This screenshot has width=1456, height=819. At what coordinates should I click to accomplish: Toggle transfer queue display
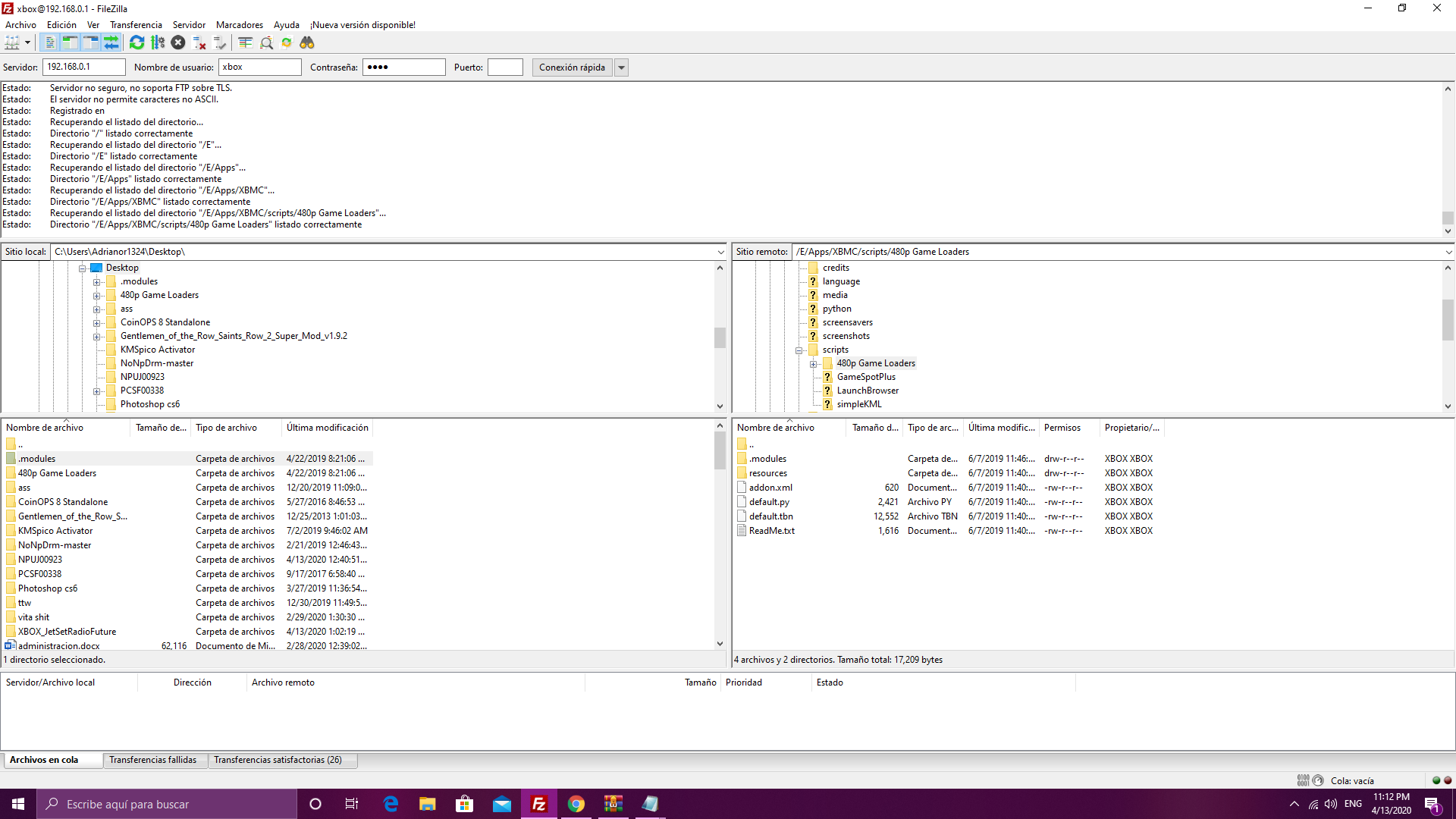tap(111, 42)
